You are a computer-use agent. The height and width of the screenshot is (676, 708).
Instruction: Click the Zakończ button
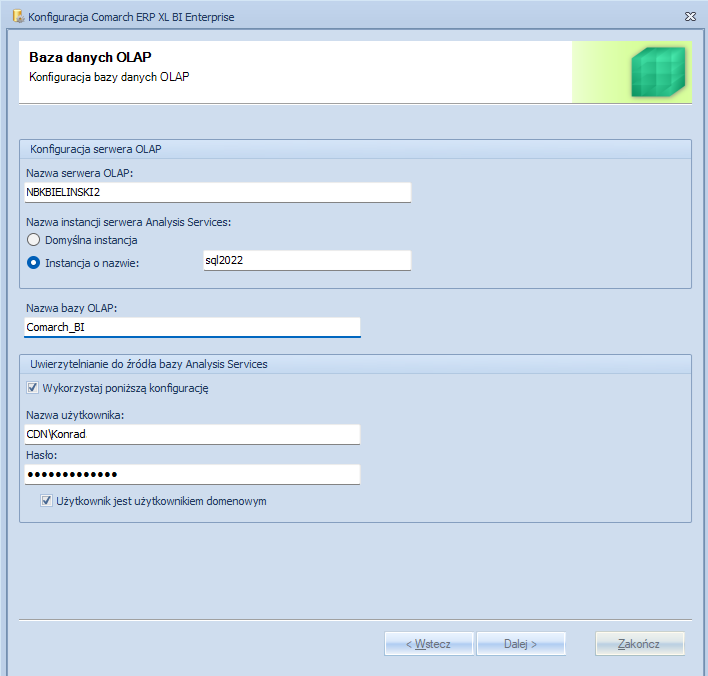(639, 643)
